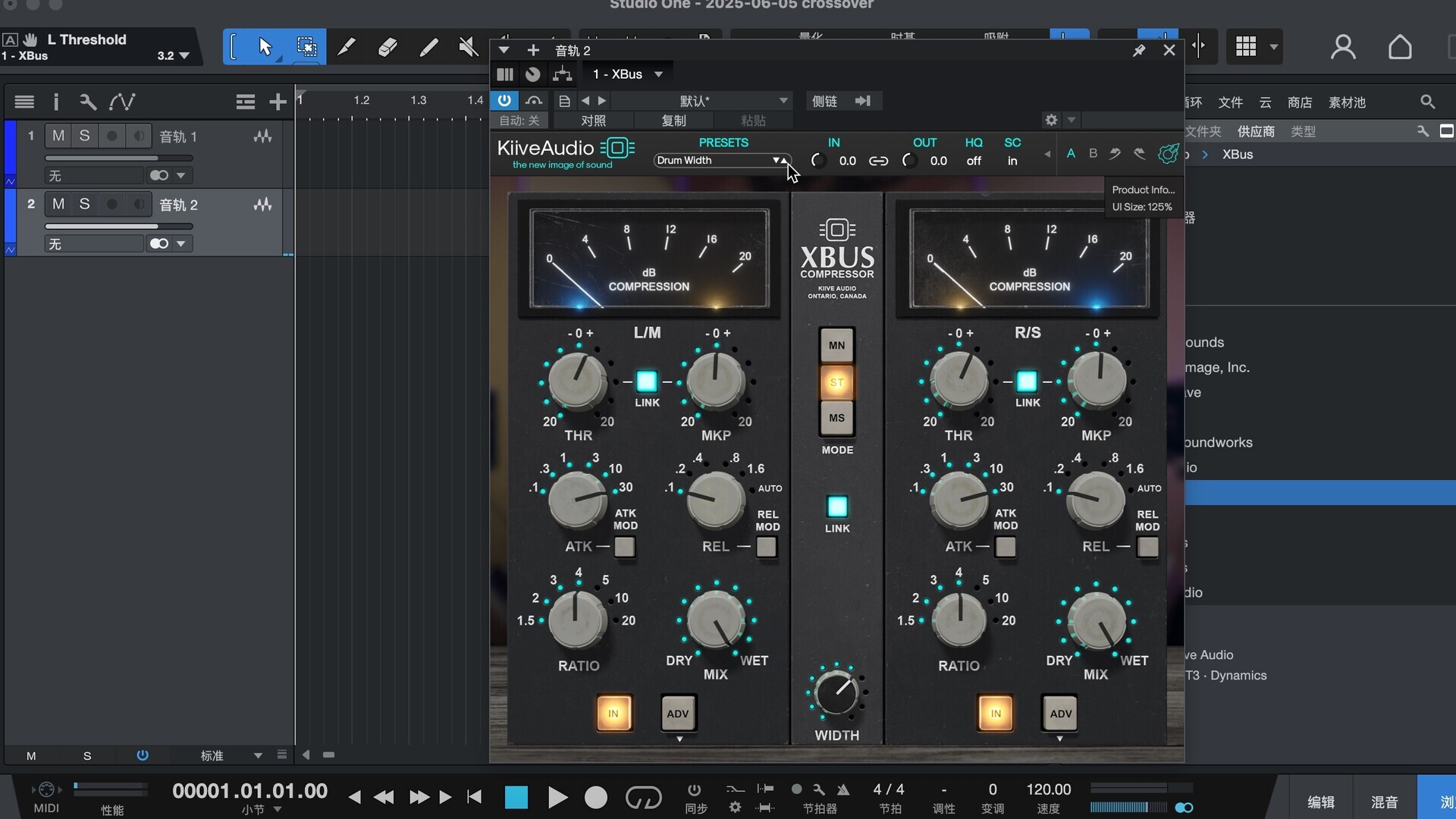Open the wrench options in track list
1456x819 pixels.
(88, 102)
